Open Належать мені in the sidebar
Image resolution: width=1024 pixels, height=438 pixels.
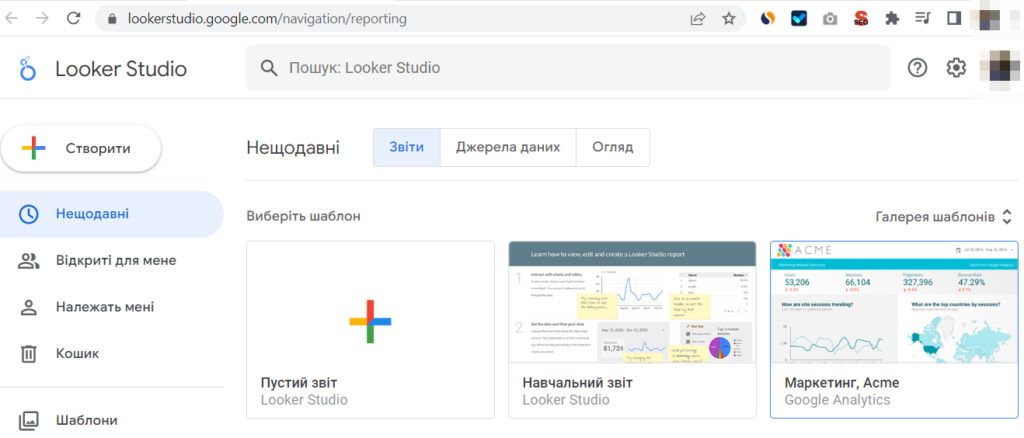click(112, 307)
